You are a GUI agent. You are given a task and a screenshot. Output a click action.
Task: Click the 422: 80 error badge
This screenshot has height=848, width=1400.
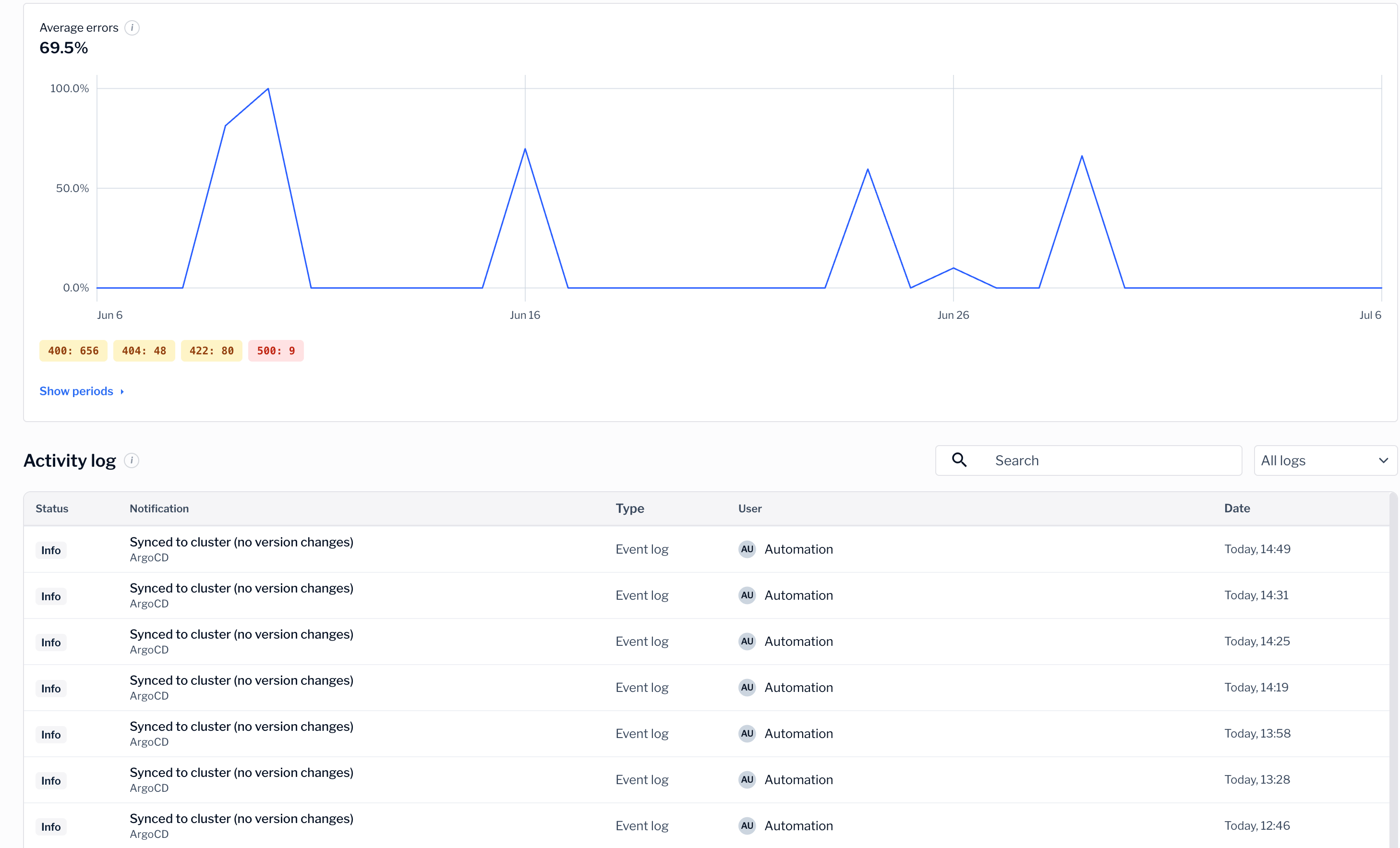click(211, 351)
